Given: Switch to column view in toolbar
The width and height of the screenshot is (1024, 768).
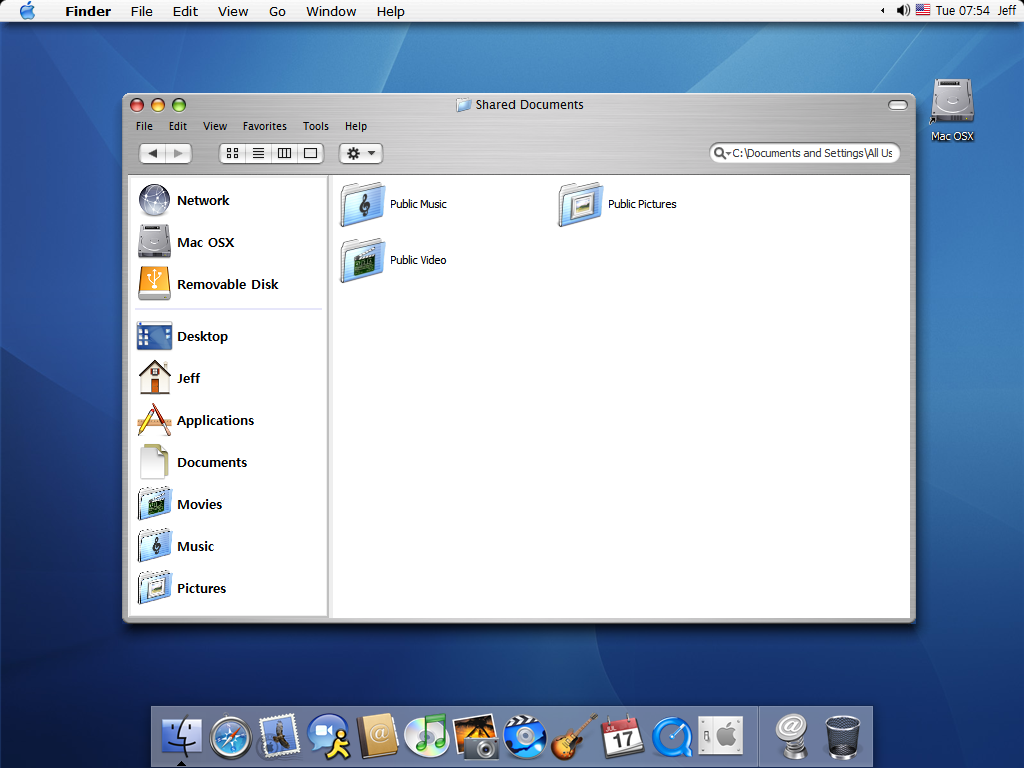Looking at the screenshot, I should point(284,153).
